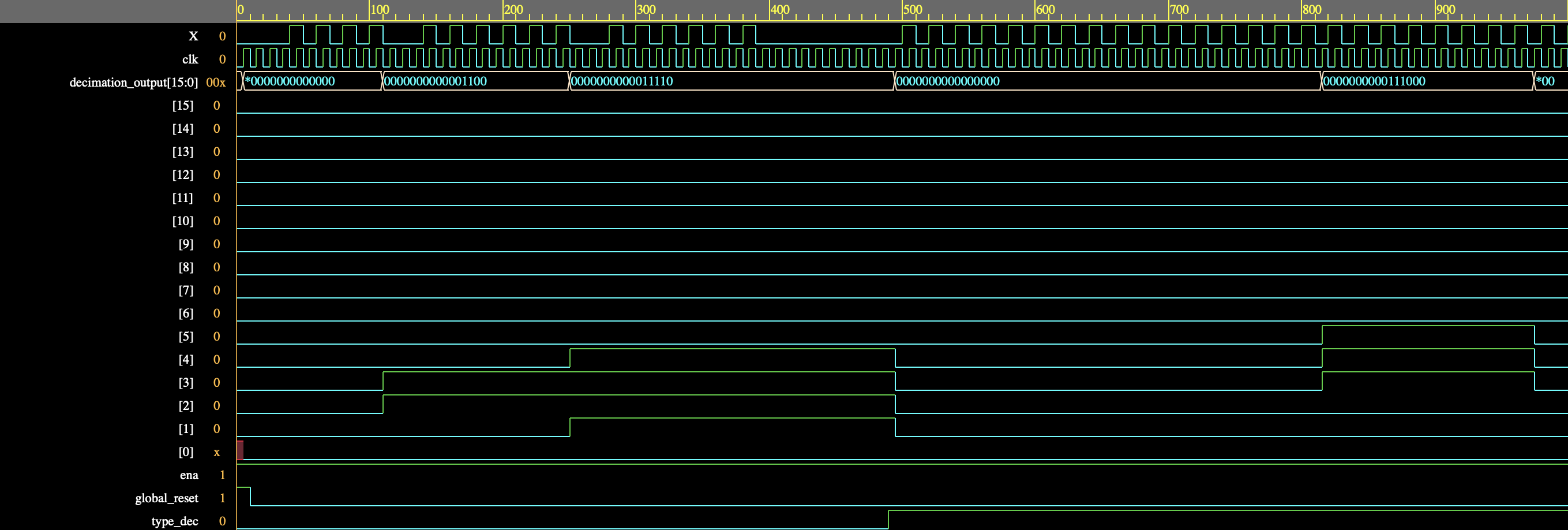Screen dimensions: 1568x530
Task: Select bit [3] signal label
Action: [x=186, y=383]
